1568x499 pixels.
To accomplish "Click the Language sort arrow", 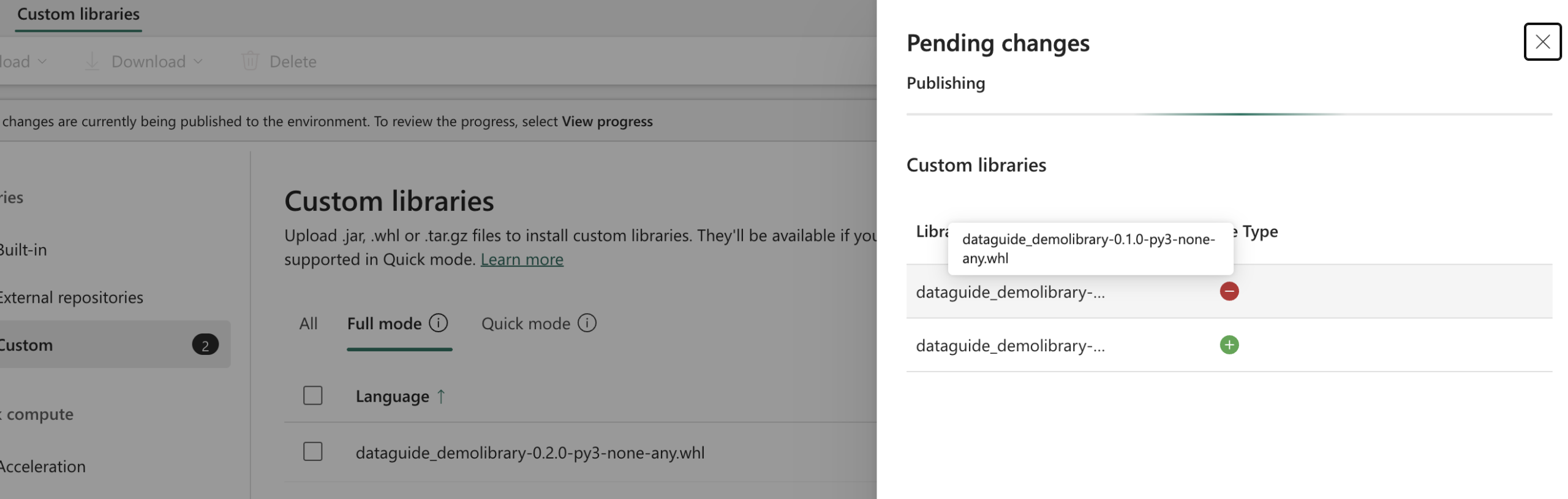I will click(x=440, y=396).
